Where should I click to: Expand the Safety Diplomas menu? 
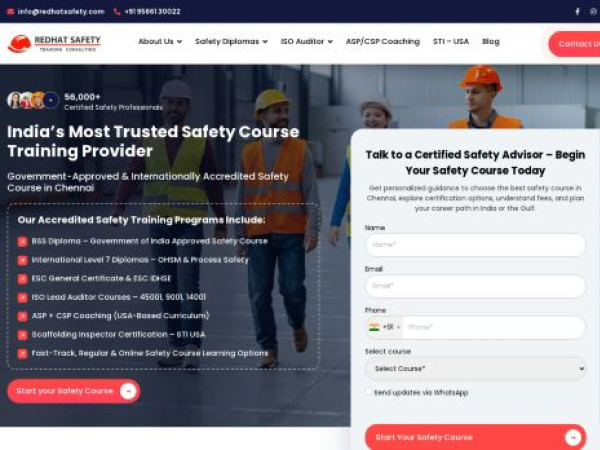pos(231,41)
